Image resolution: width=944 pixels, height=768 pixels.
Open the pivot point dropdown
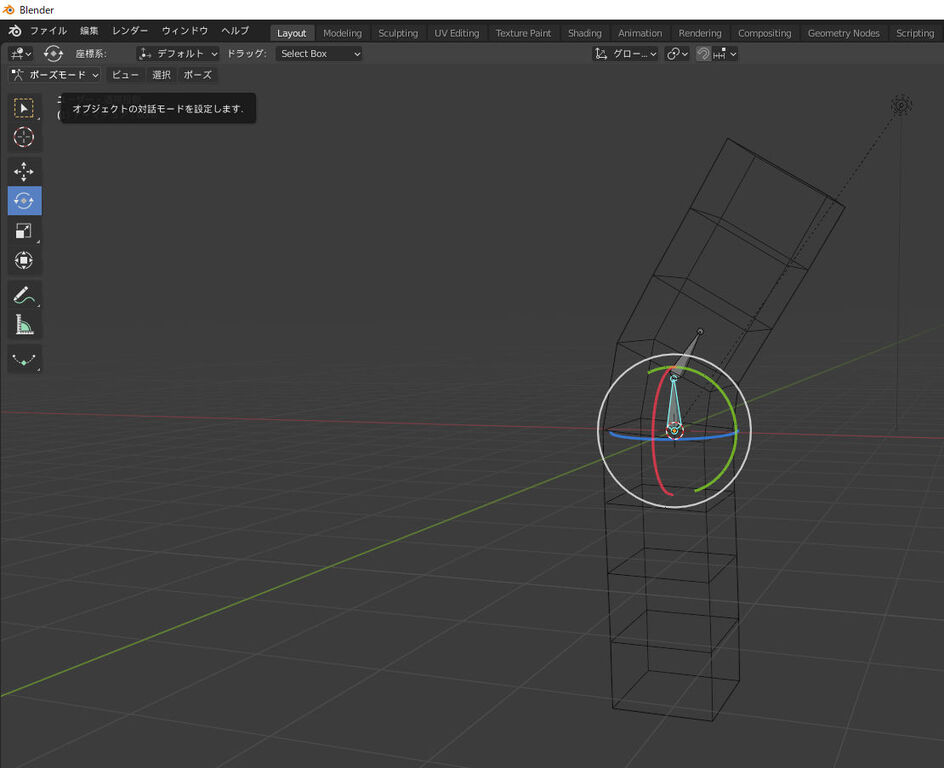pos(677,54)
